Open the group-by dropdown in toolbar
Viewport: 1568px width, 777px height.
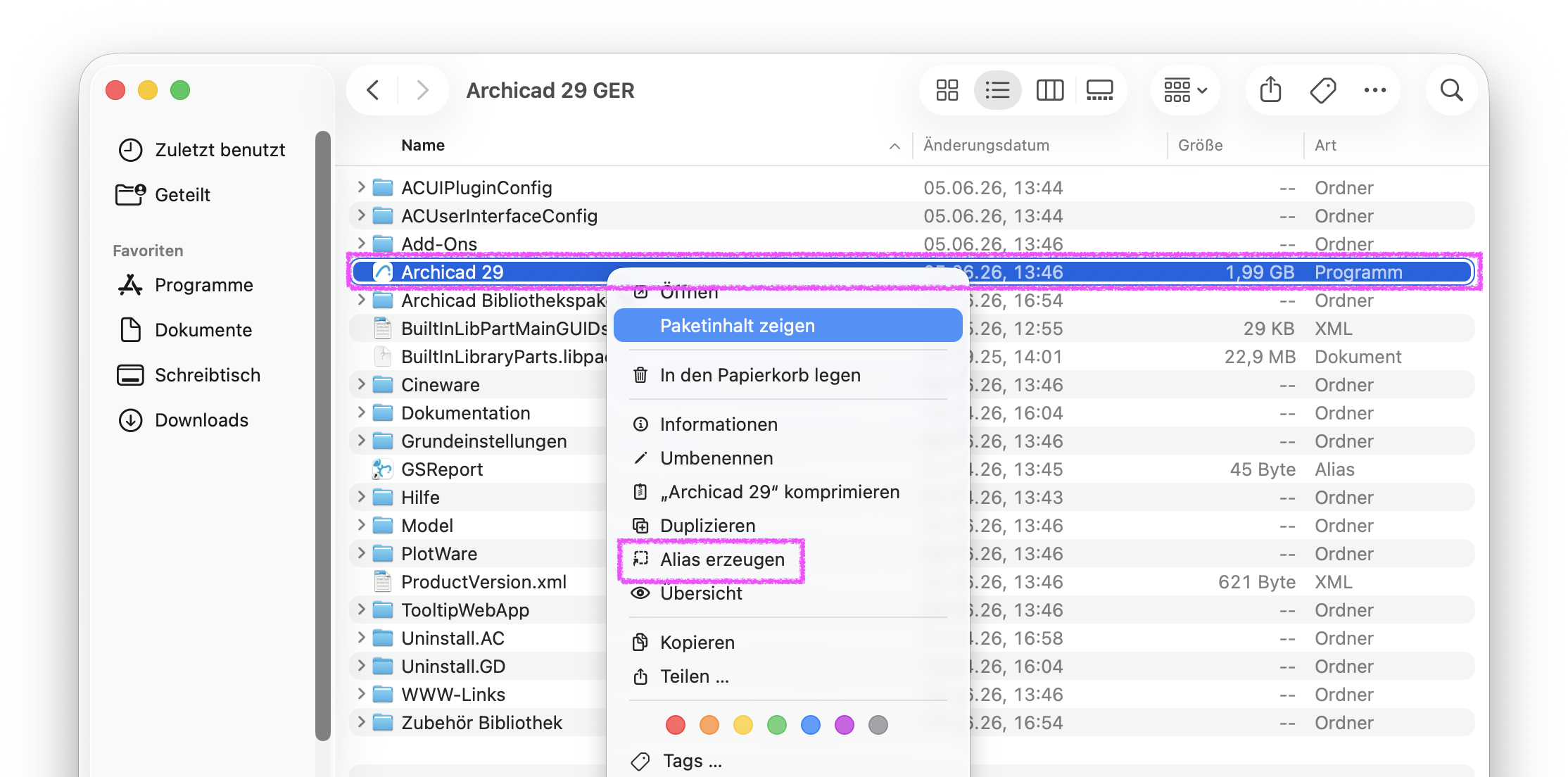(x=1185, y=90)
